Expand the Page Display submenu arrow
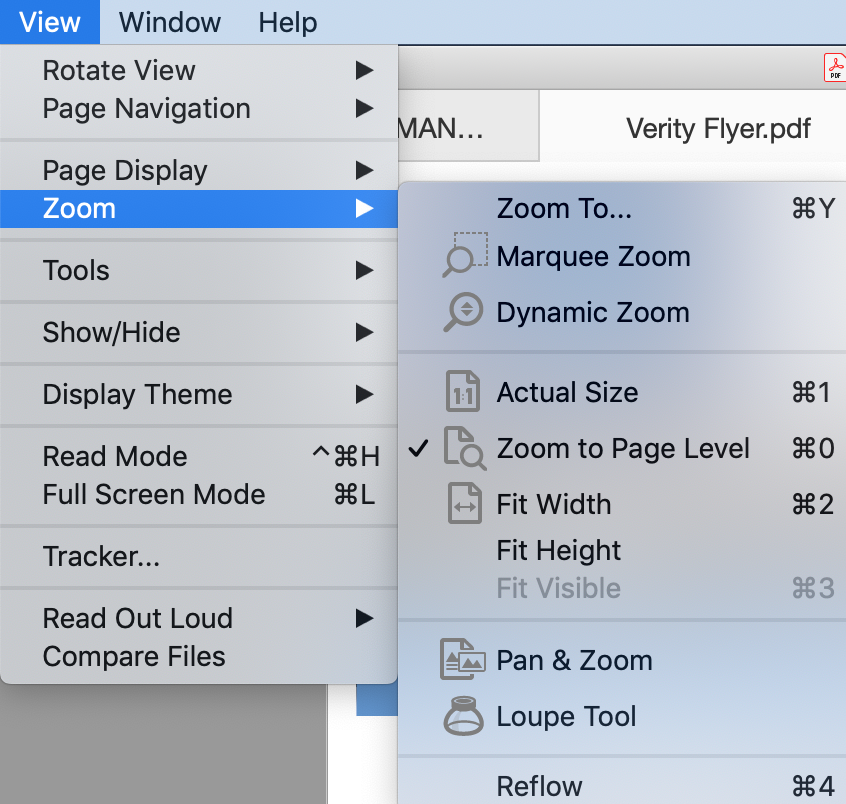Viewport: 846px width, 804px height. pos(364,171)
